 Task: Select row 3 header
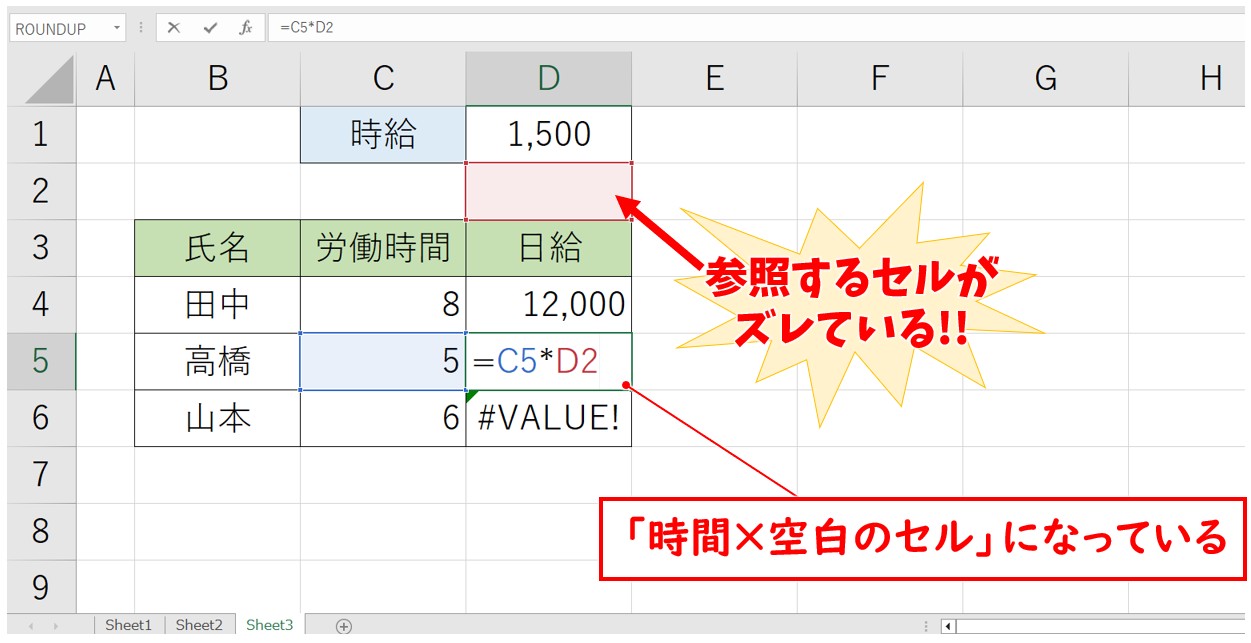pos(41,248)
